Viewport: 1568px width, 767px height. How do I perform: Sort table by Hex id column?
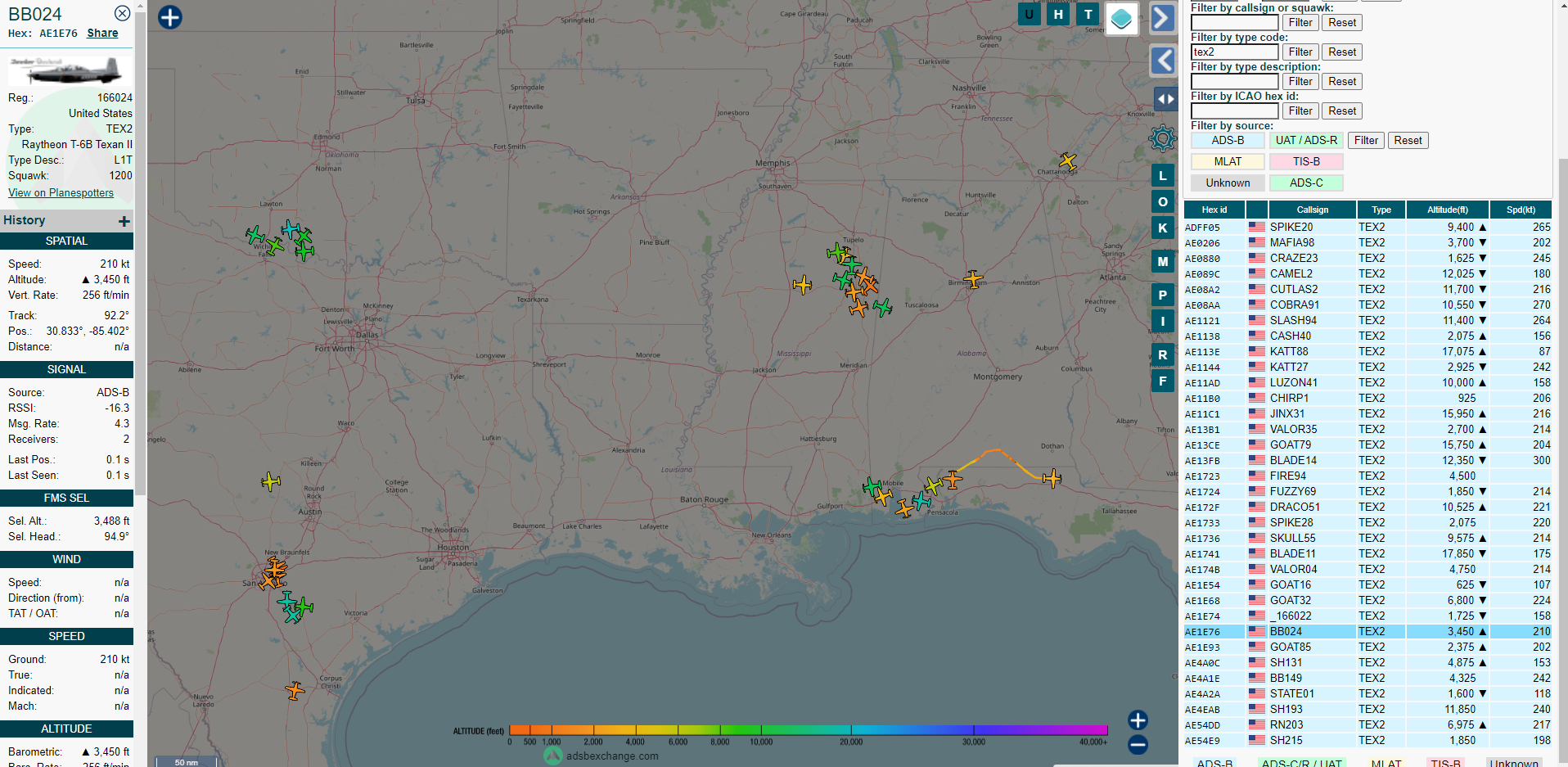1214,210
